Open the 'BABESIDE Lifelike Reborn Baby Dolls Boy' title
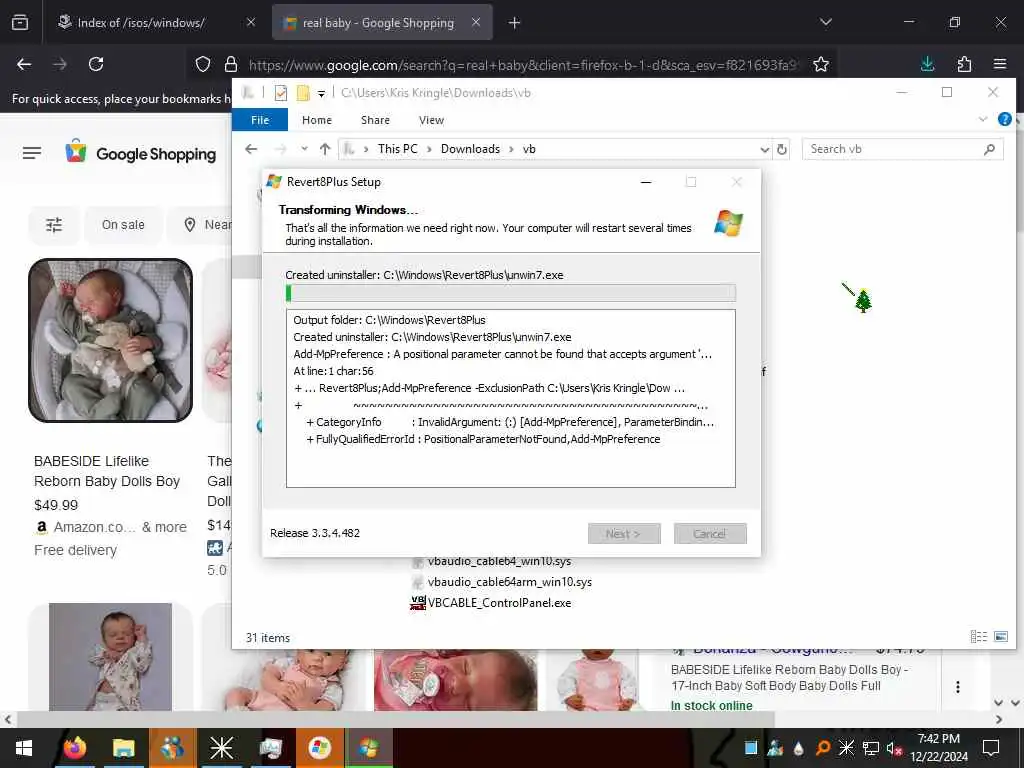 [x=107, y=471]
